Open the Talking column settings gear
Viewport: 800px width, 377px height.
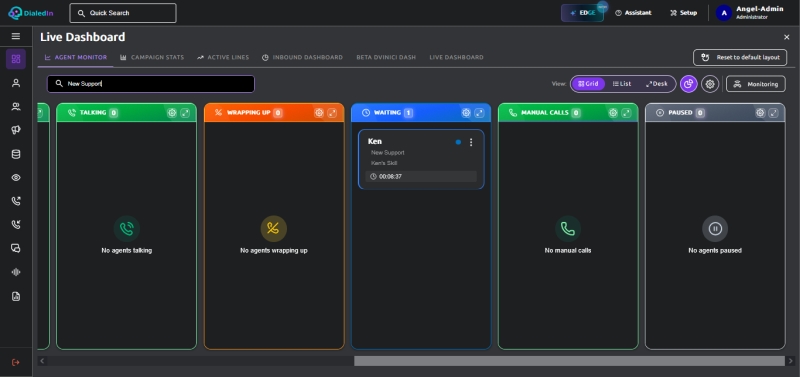click(172, 113)
